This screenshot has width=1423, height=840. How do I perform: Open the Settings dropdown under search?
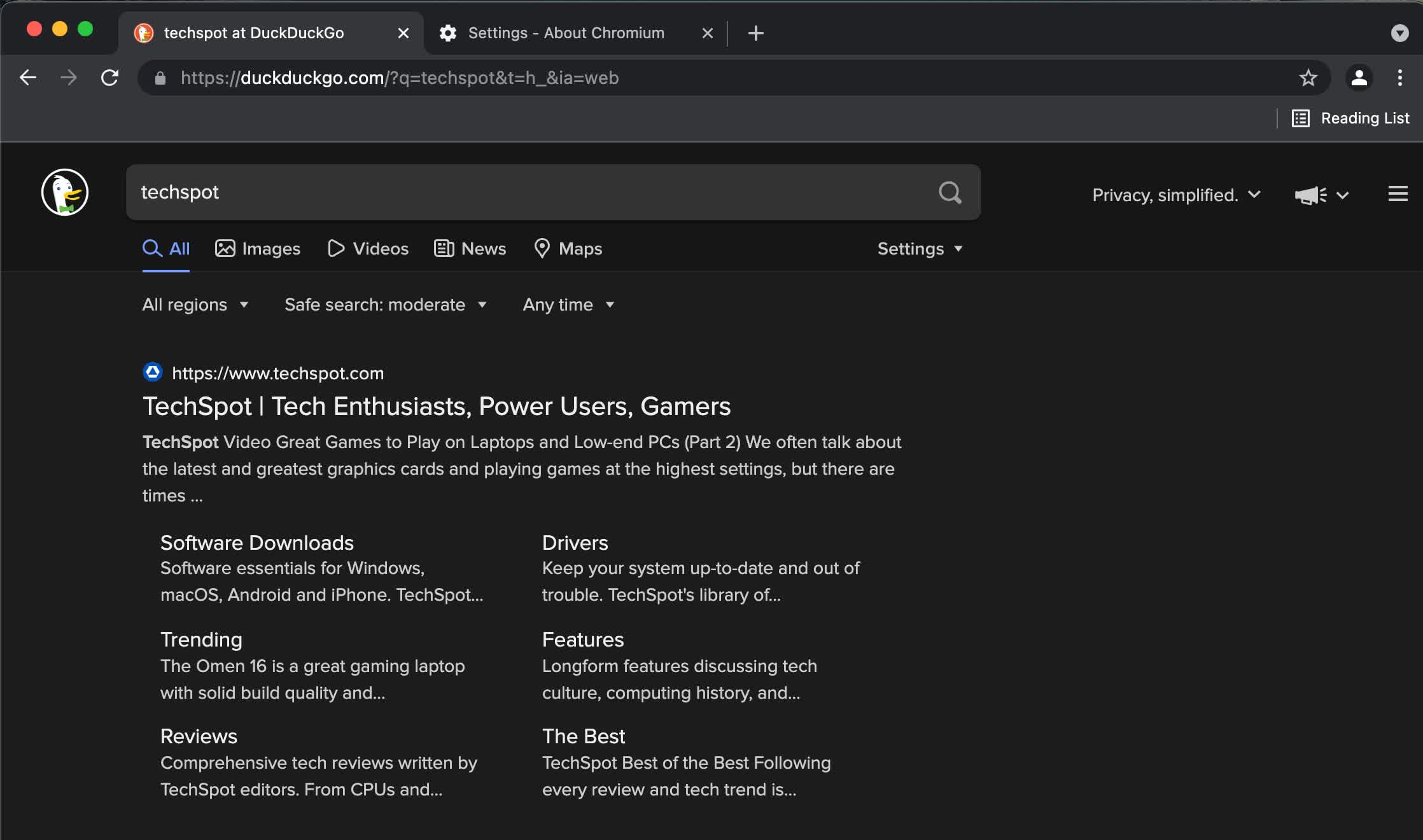pyautogui.click(x=920, y=249)
